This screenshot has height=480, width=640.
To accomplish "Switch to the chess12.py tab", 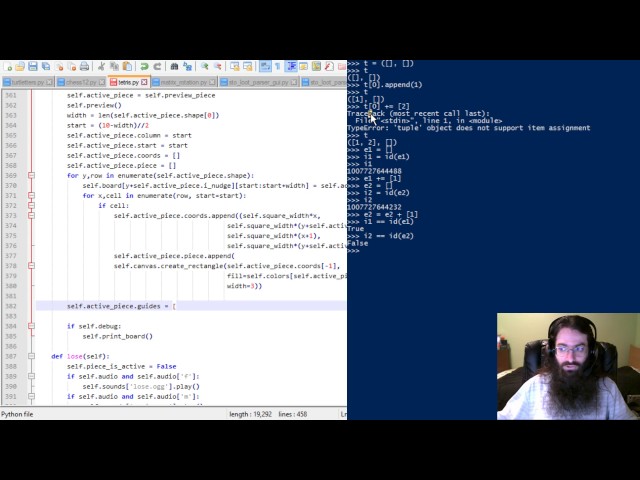I will (81, 82).
